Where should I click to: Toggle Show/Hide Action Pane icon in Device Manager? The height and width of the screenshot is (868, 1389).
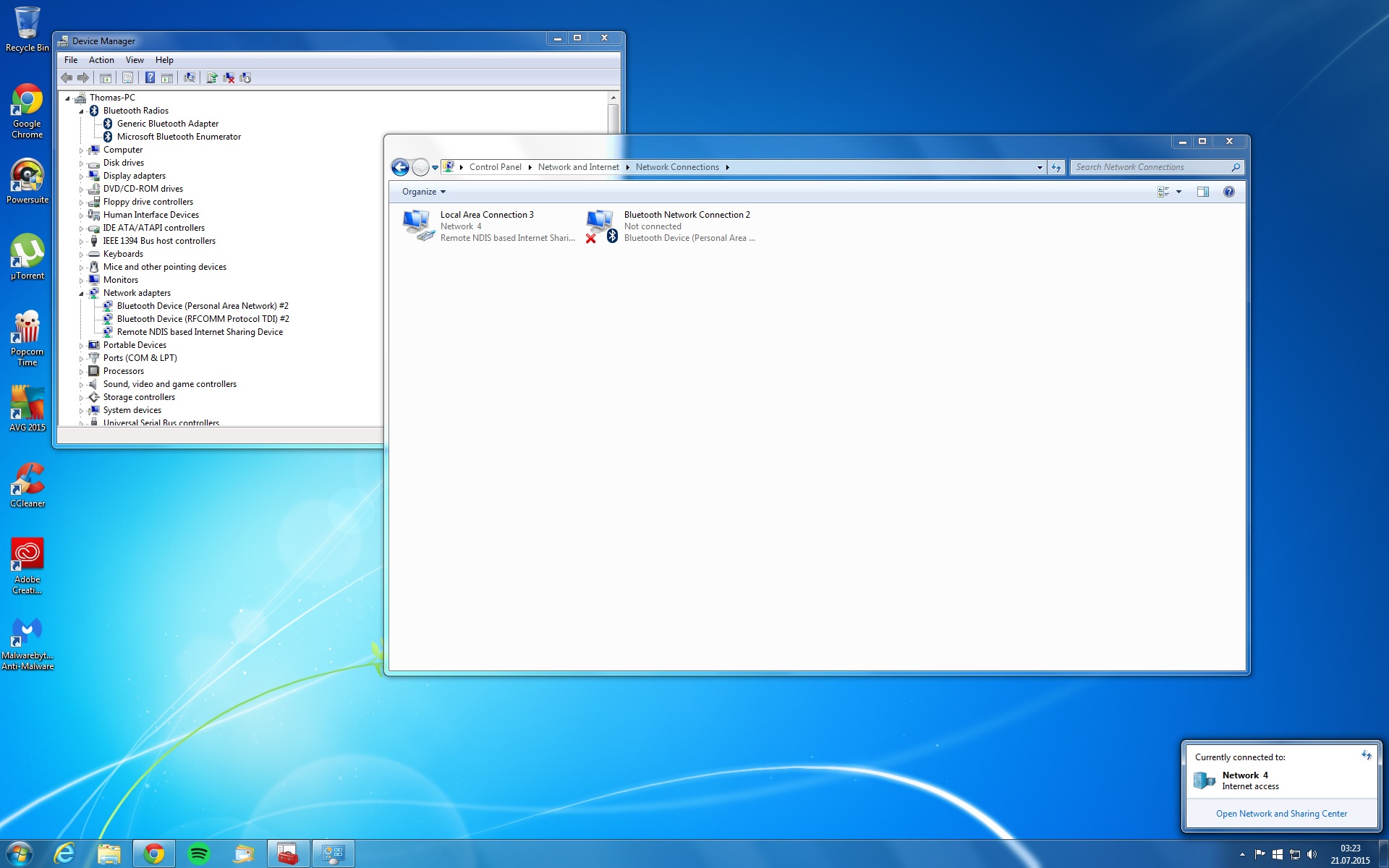coord(167,77)
